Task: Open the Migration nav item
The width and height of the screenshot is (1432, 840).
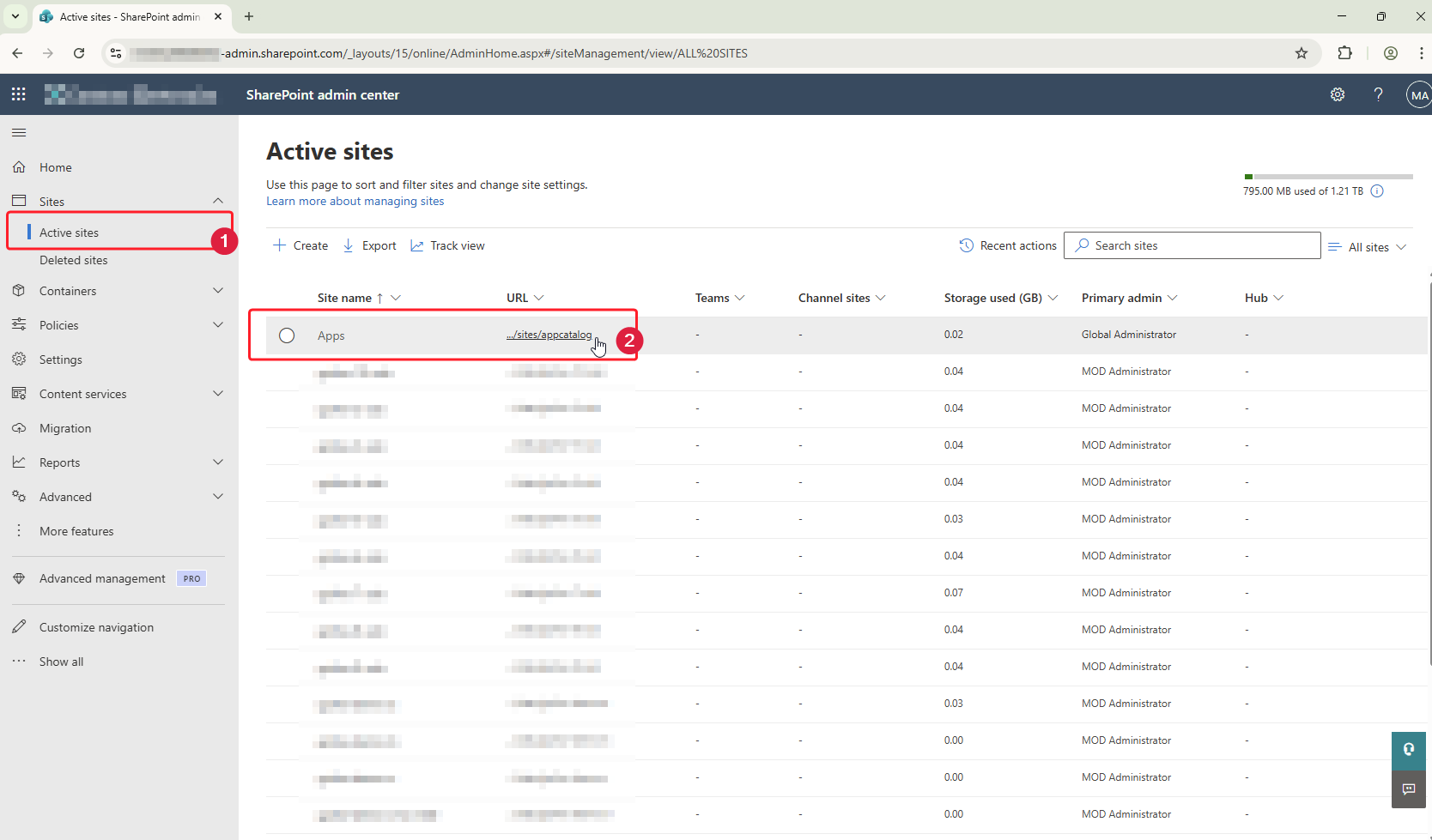Action: pyautogui.click(x=65, y=428)
